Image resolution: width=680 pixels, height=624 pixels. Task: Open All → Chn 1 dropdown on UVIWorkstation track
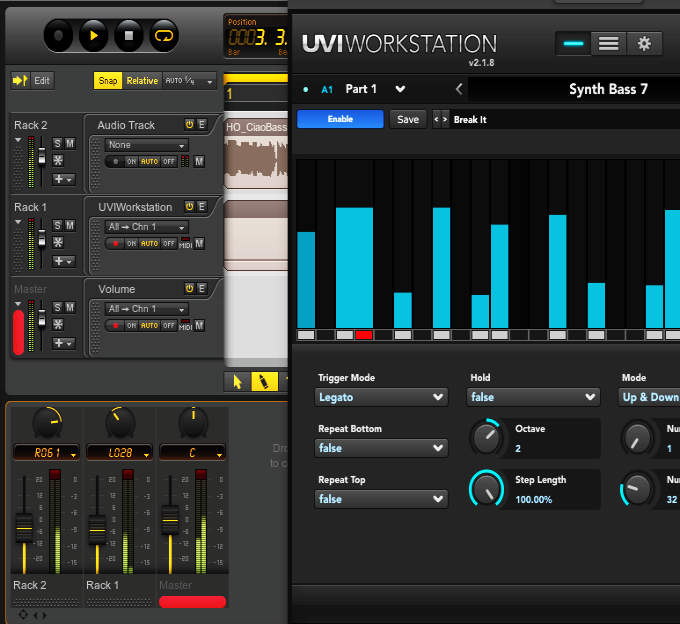(x=147, y=227)
